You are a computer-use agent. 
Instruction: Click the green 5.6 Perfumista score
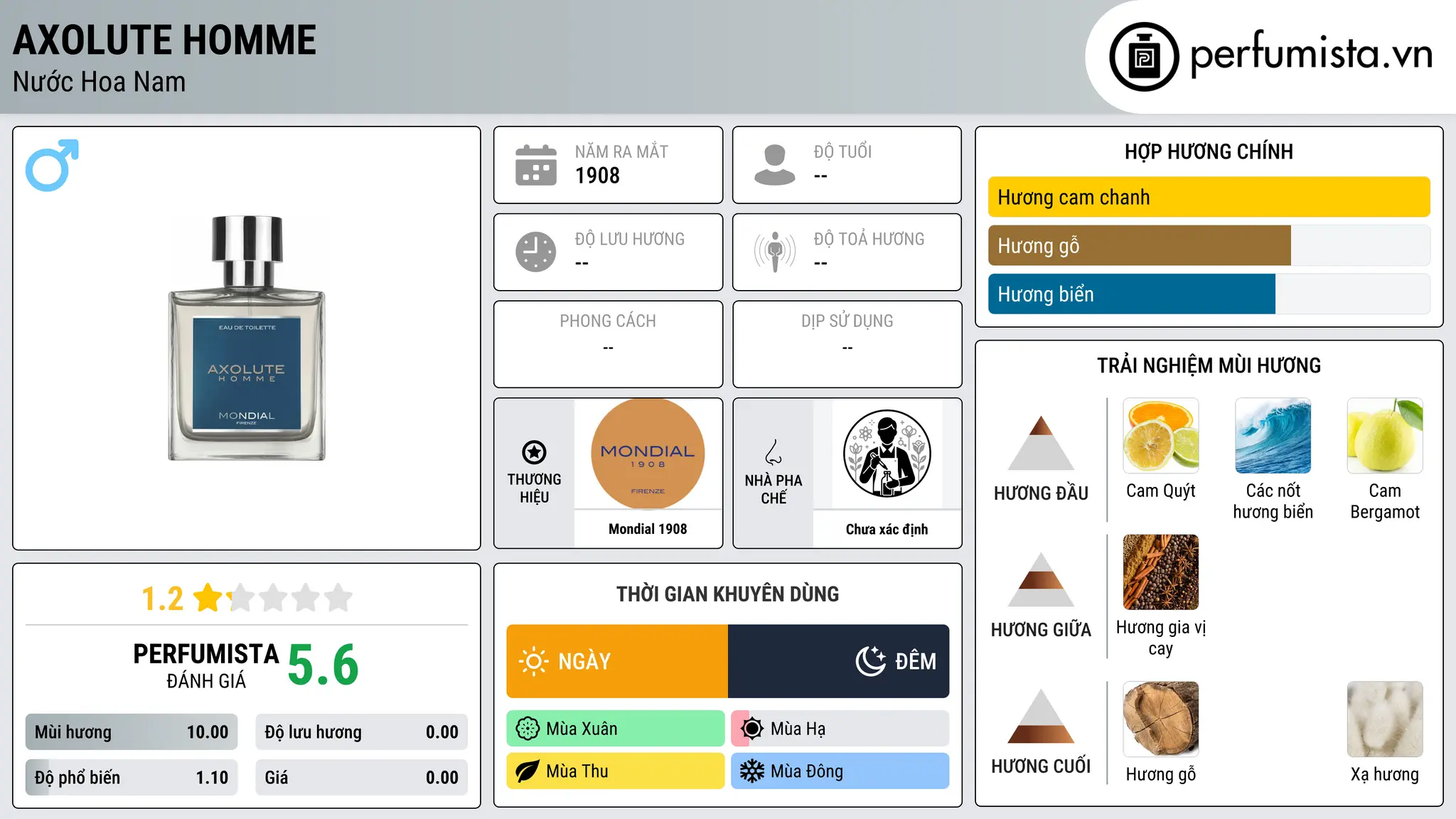click(323, 665)
